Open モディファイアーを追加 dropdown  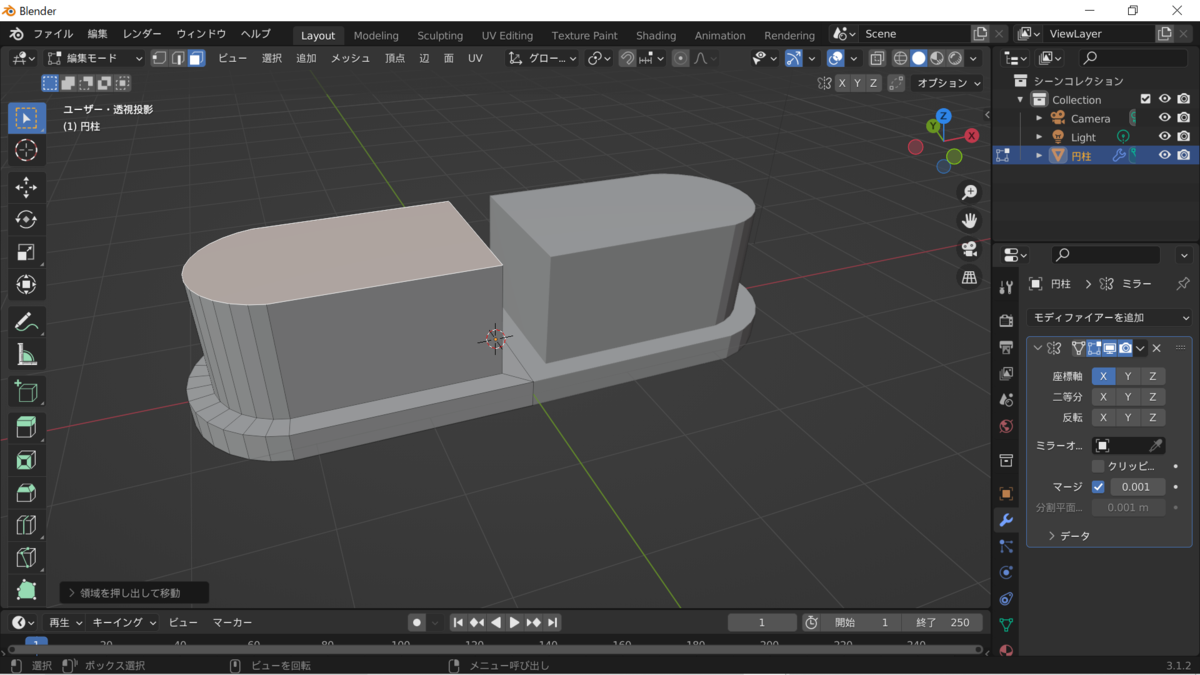[1110, 317]
